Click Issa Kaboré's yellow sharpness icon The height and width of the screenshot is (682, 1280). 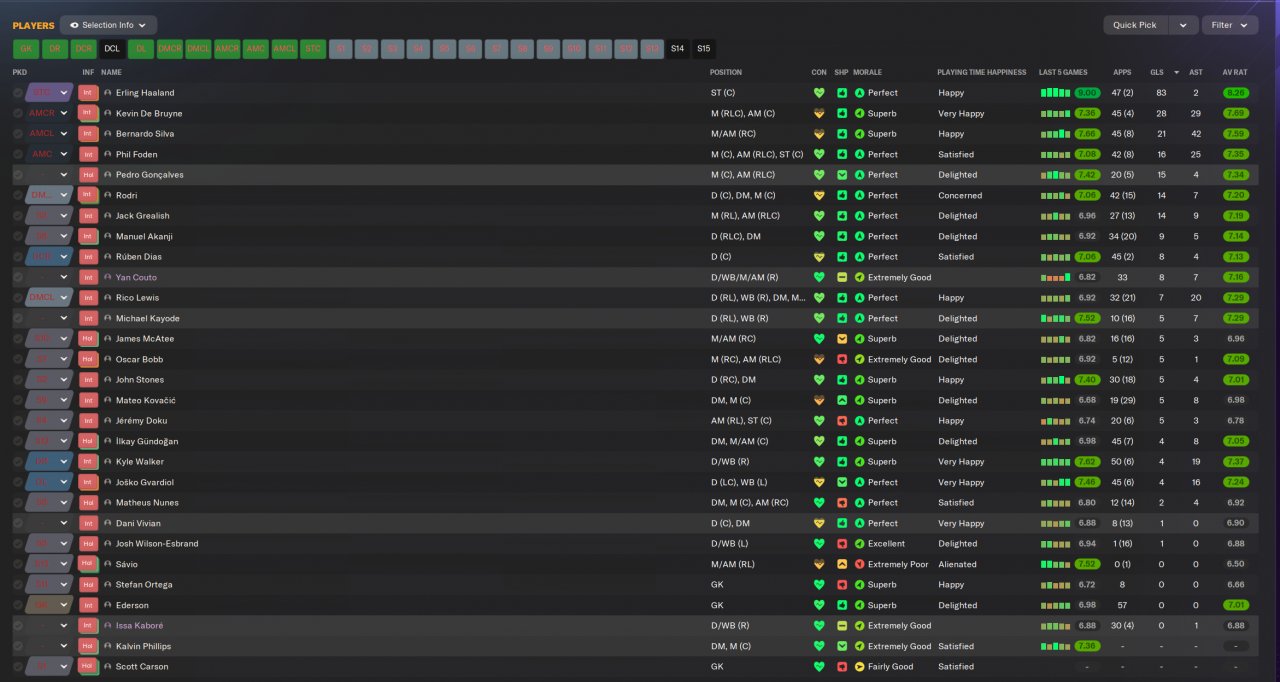(x=842, y=626)
